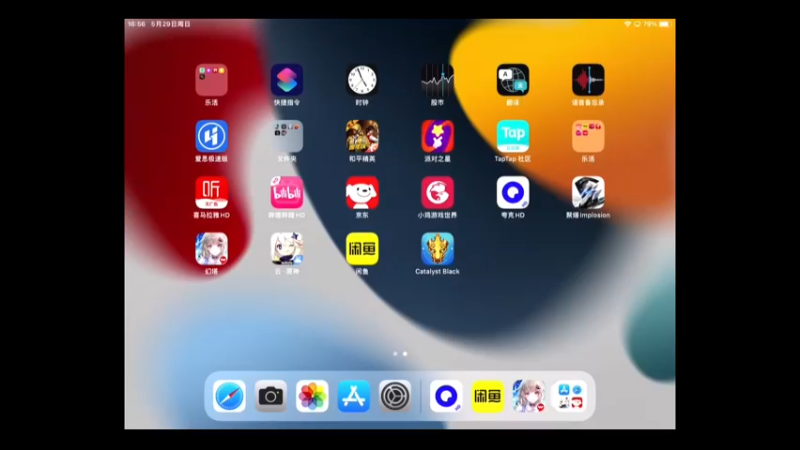Viewport: 800px width, 450px height.
Task: Open the pink bilibili HD app
Action: coord(287,193)
